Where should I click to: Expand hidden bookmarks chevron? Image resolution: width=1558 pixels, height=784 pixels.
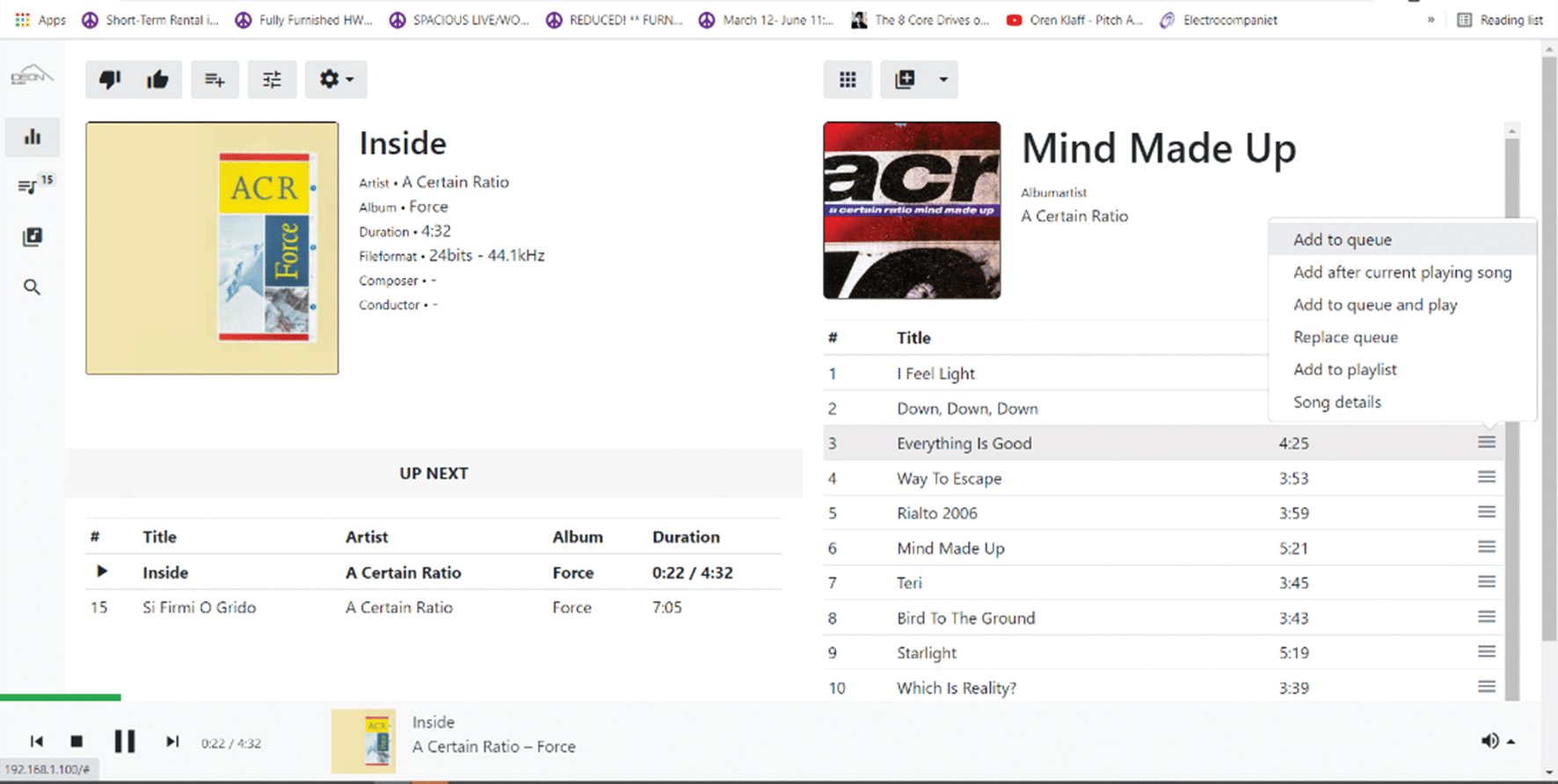point(1431,19)
